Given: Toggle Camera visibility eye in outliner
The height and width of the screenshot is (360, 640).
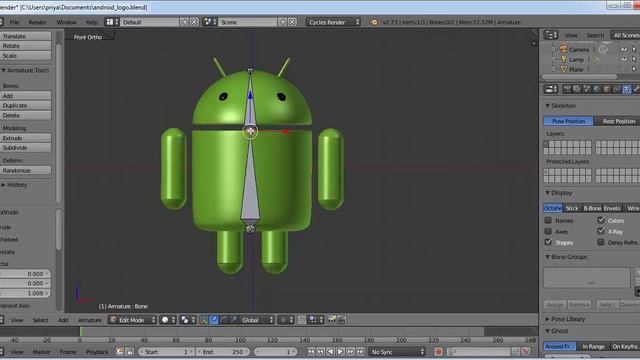Looking at the screenshot, I should pyautogui.click(x=624, y=49).
